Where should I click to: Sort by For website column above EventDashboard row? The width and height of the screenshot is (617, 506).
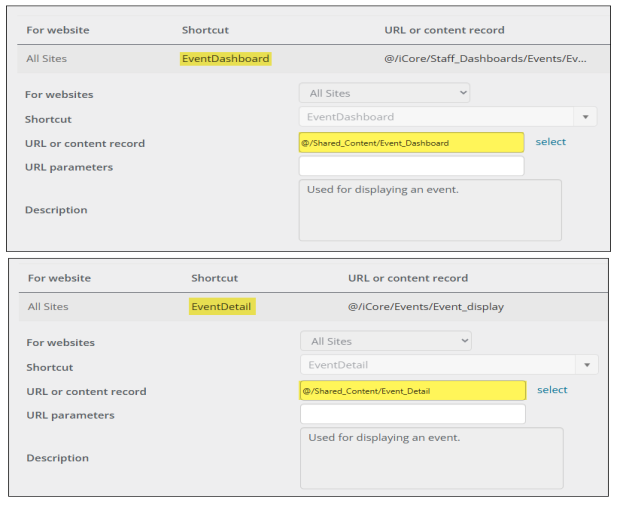57,30
